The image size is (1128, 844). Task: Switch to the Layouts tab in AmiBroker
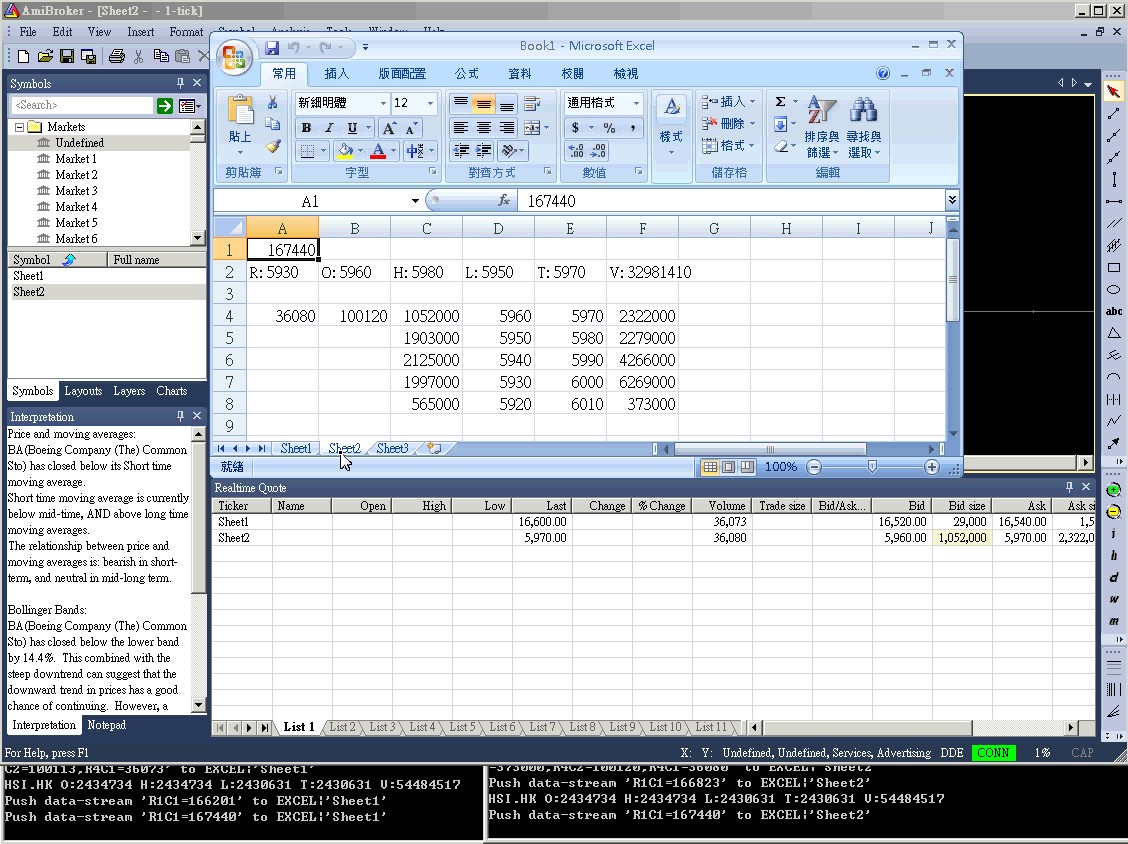[83, 391]
